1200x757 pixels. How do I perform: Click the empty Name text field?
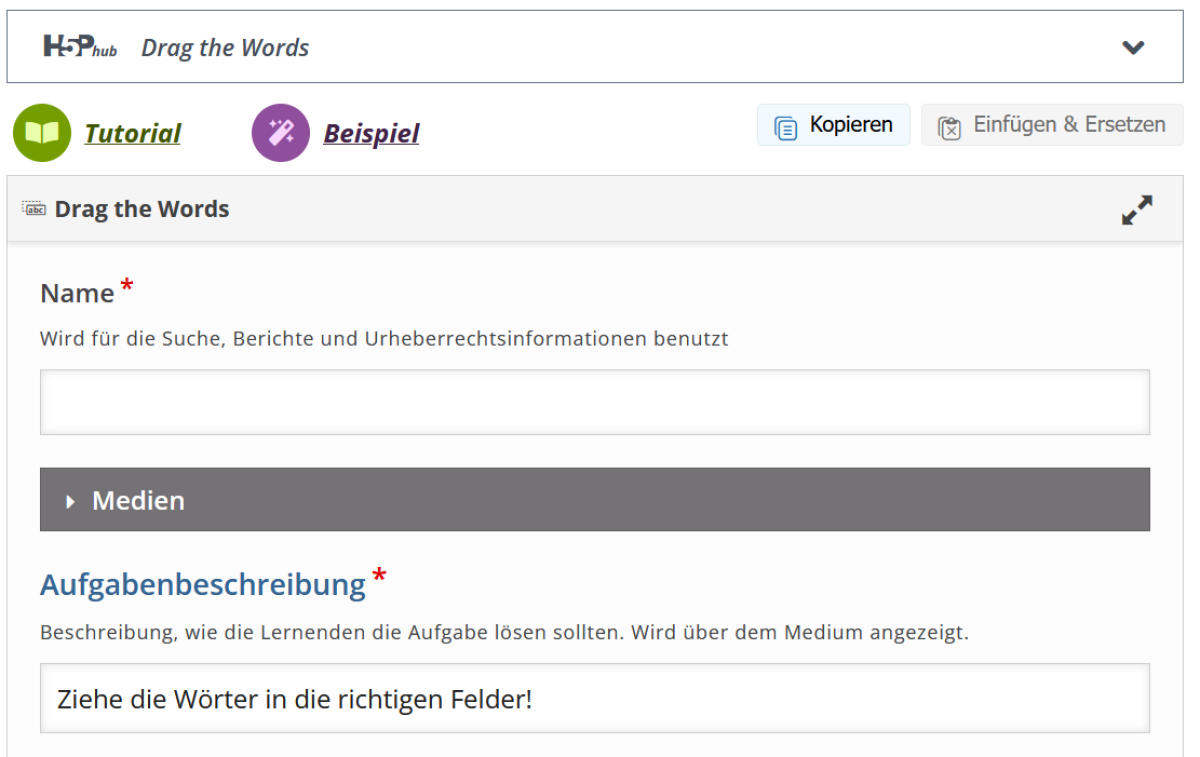pyautogui.click(x=594, y=402)
